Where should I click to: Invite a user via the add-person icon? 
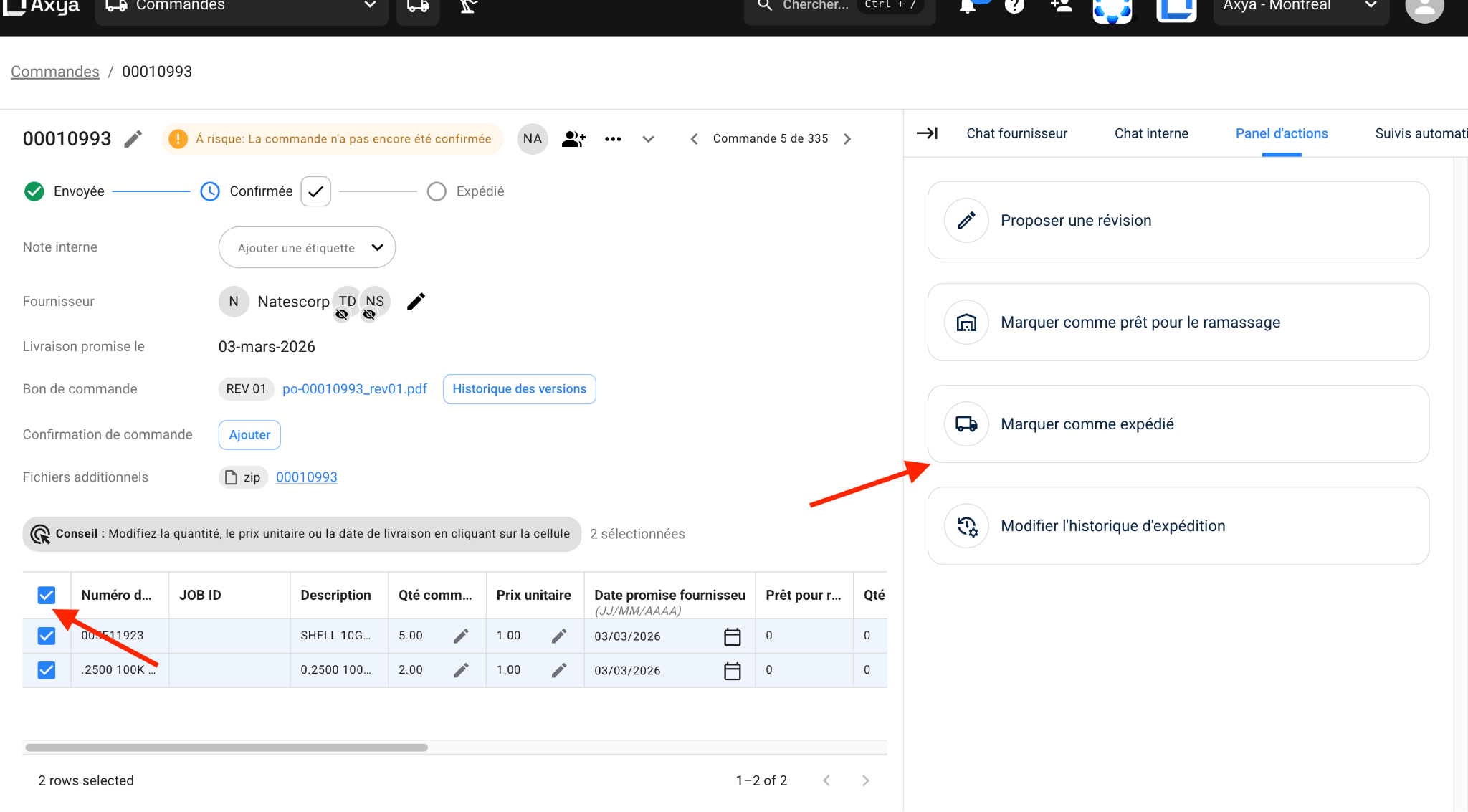[x=1061, y=6]
